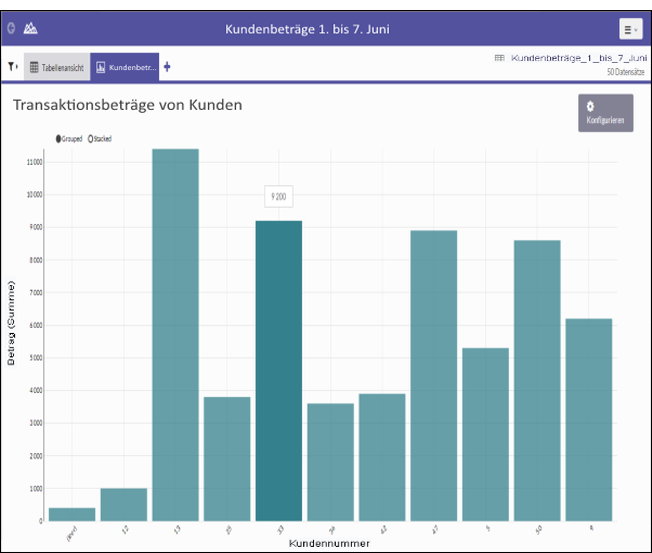Screen dimensions: 652x553
Task: Click the tallest bar for customer 13
Action: 175,335
